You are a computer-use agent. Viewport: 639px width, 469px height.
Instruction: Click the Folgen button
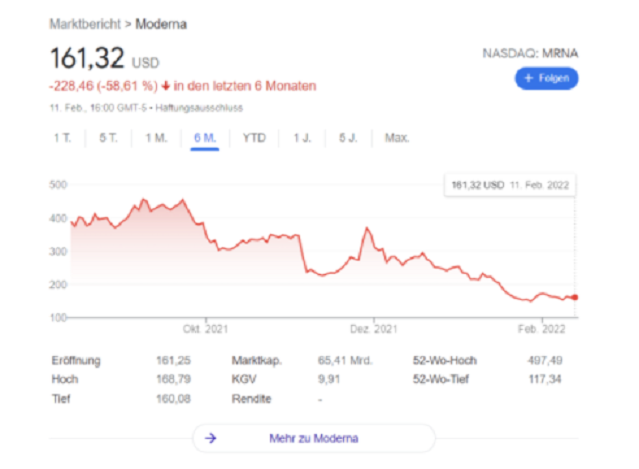546,78
